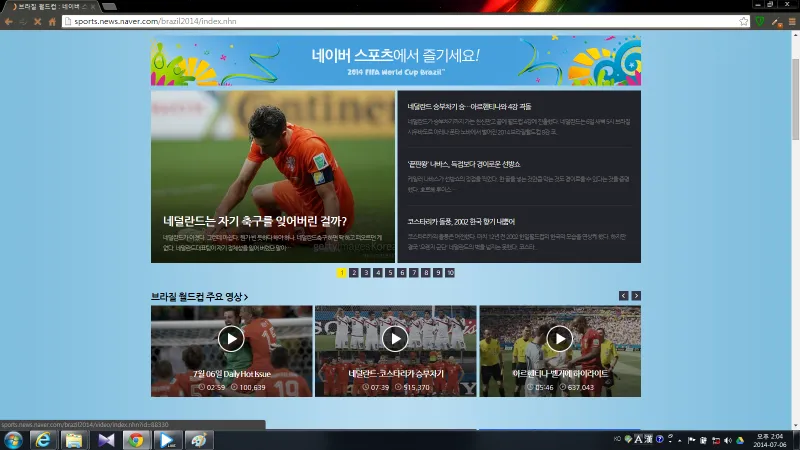Play the 7월 06일 Daily Hot Issue video
Screen dimensions: 800x450
[231, 339]
